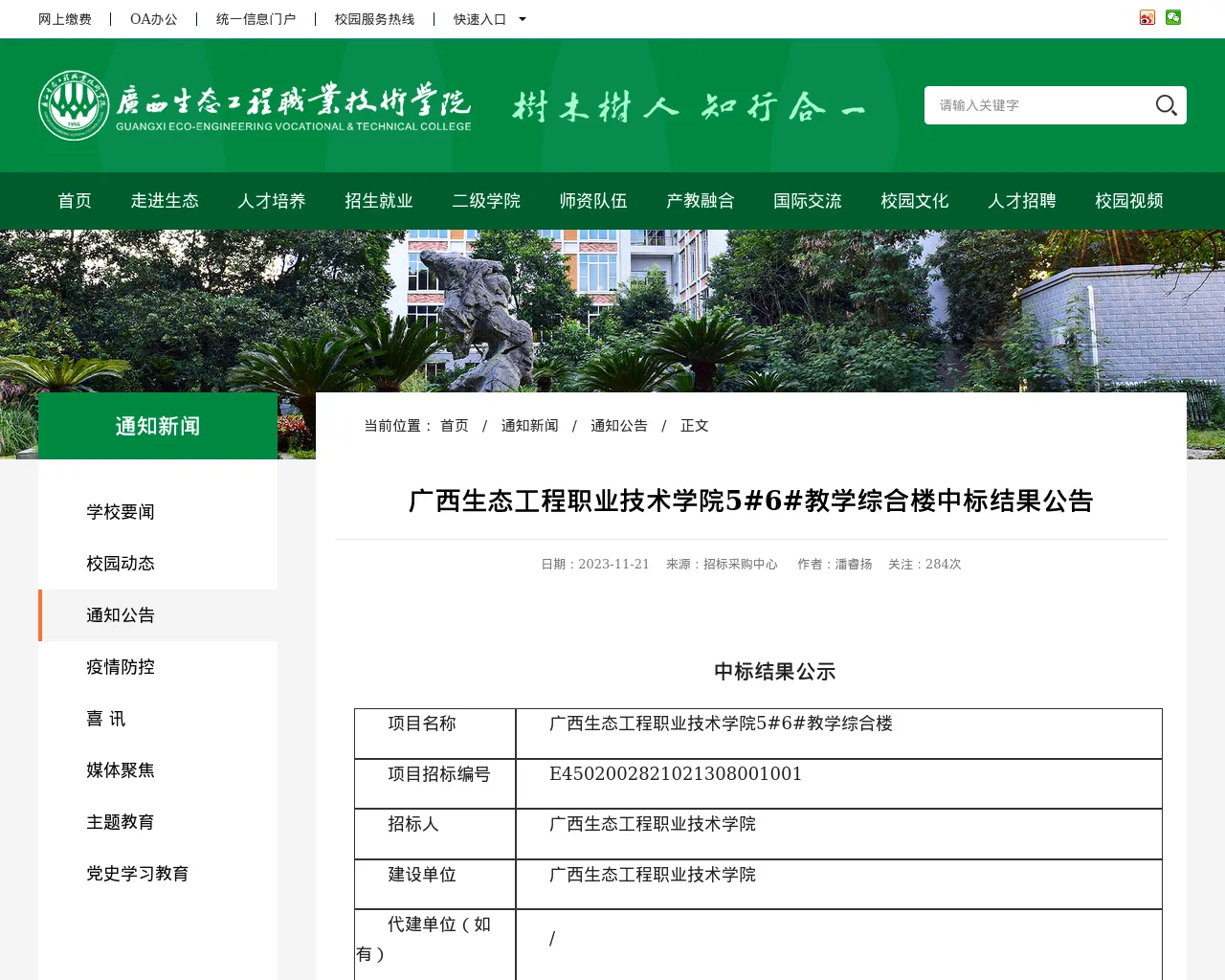The image size is (1225, 980).
Task: Expand the 快速入口 dropdown arrow
Action: (523, 19)
